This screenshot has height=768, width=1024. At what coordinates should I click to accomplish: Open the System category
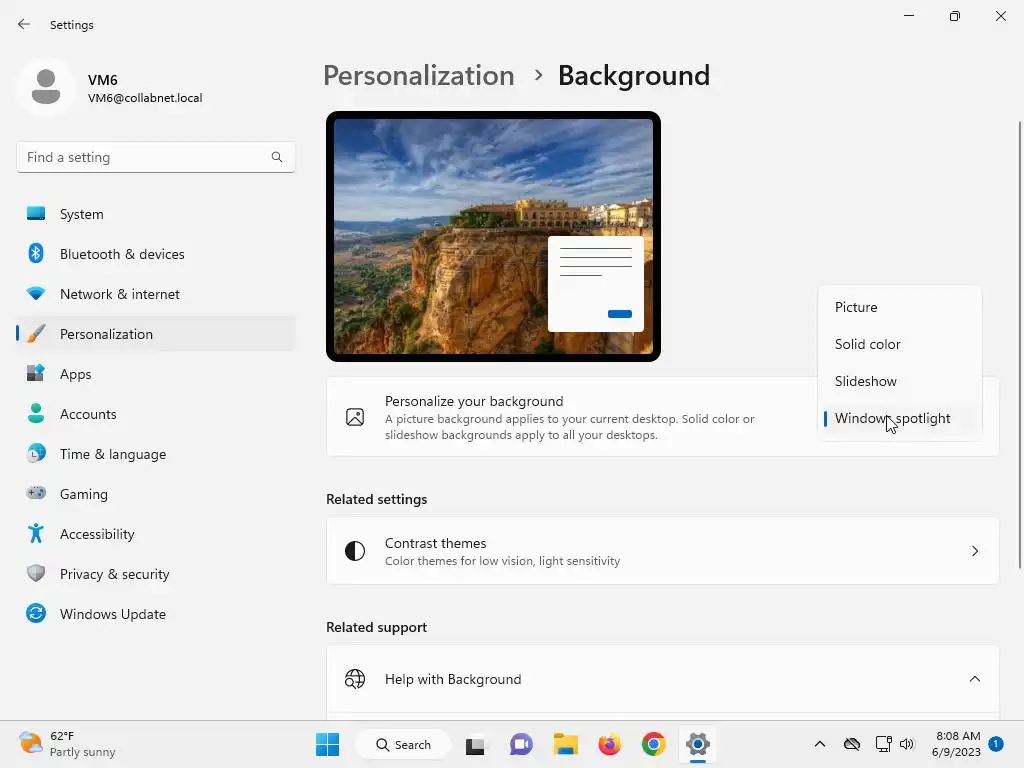[x=155, y=214]
